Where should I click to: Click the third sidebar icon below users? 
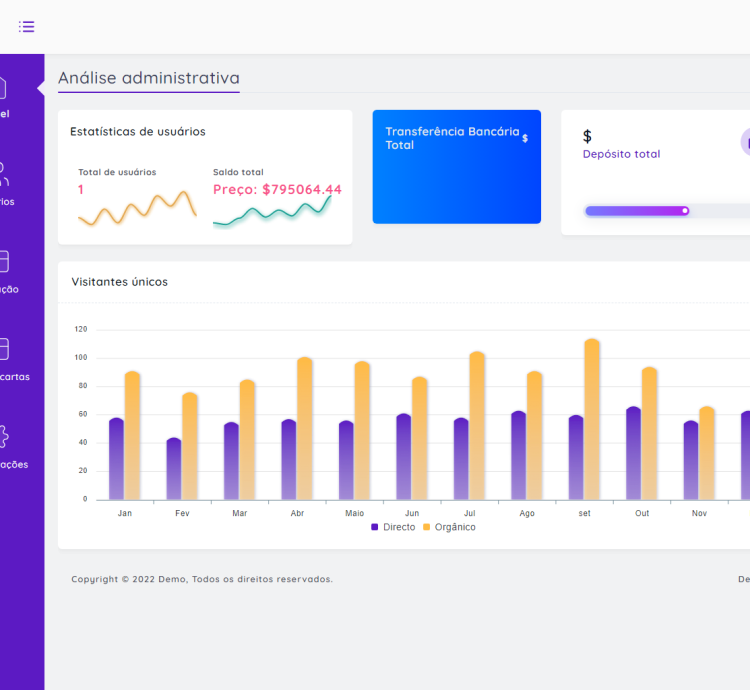[x=2, y=261]
